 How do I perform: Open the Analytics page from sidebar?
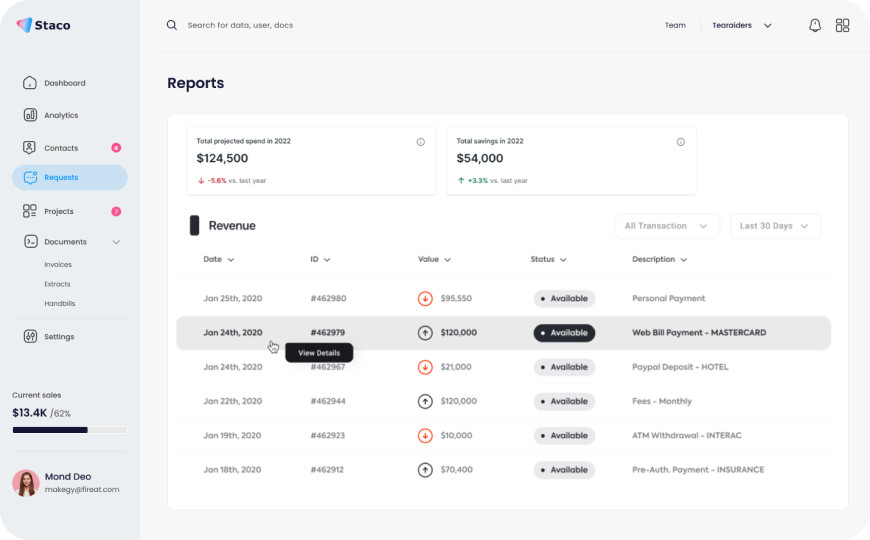point(60,115)
